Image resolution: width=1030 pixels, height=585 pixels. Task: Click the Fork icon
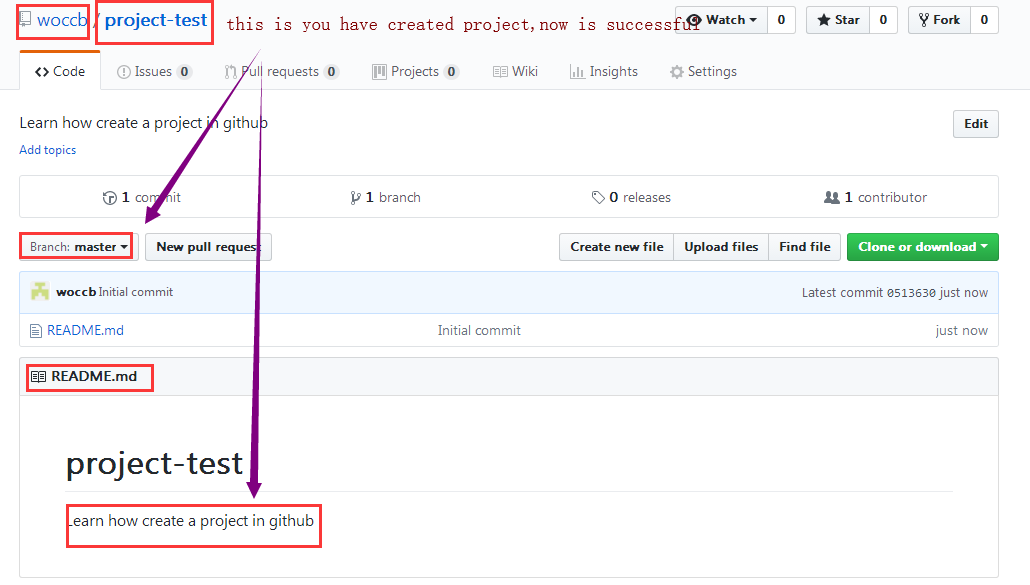924,20
